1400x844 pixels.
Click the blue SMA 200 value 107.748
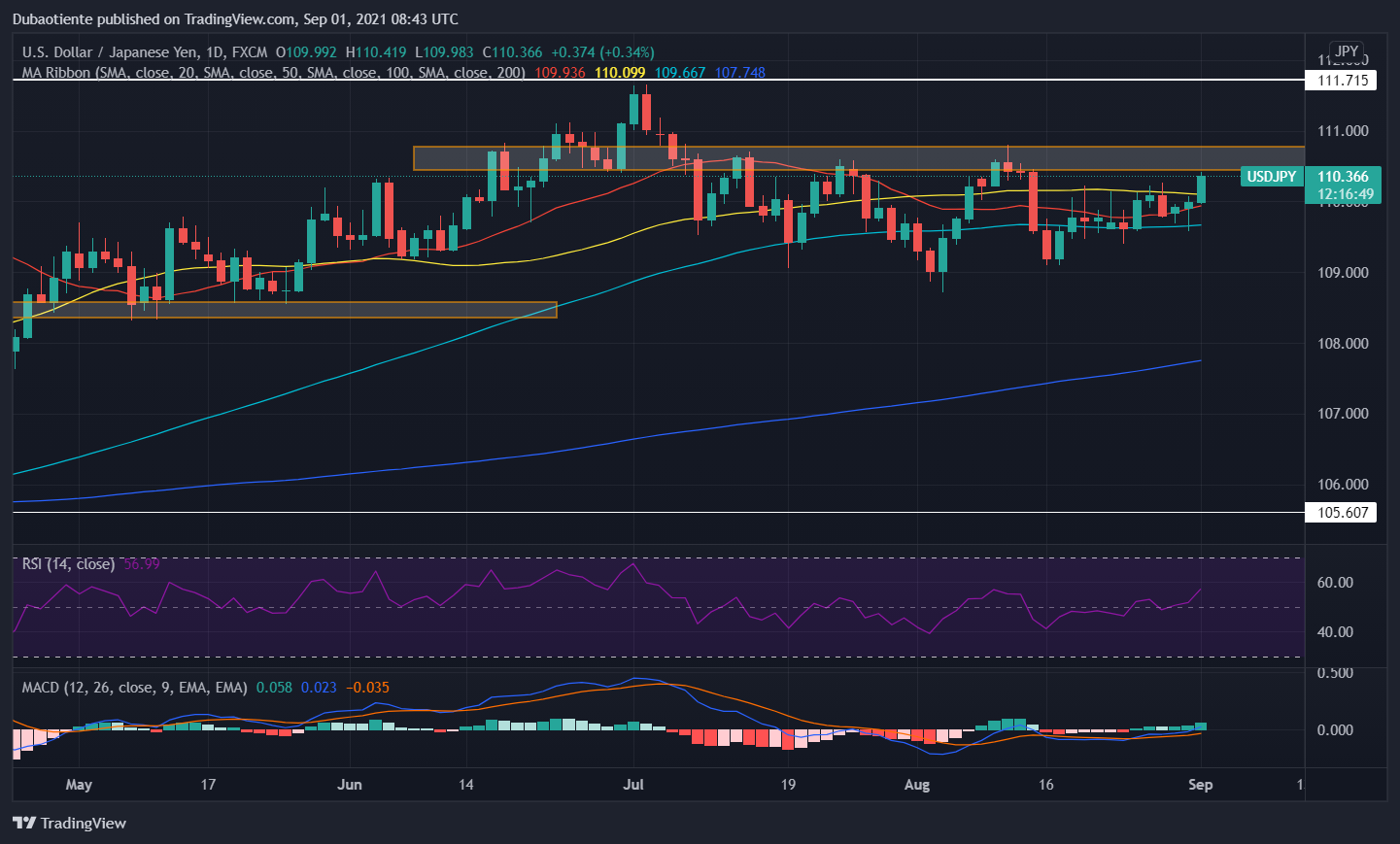(x=740, y=73)
